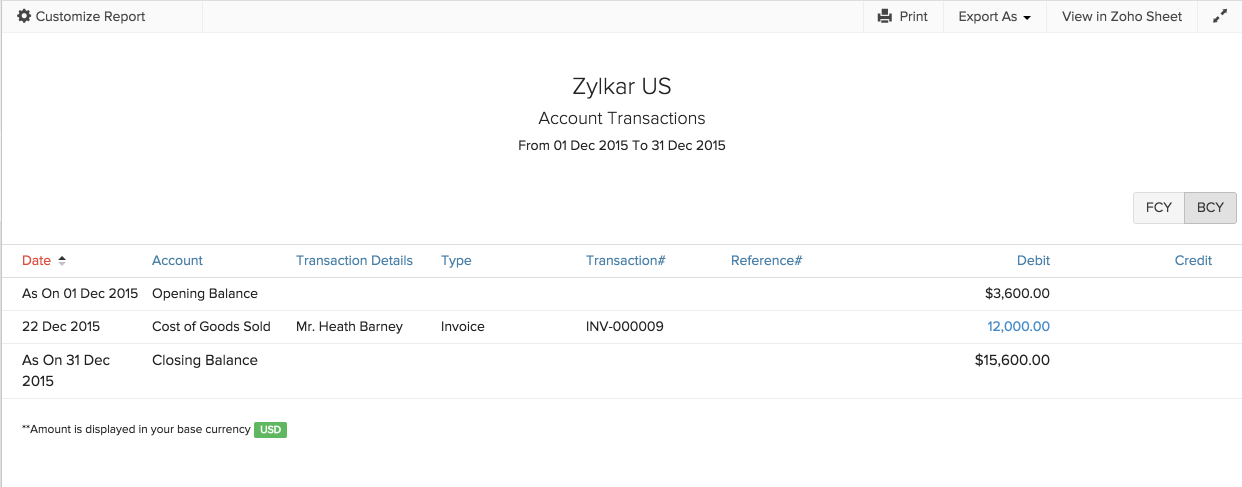Click the expand to fullscreen icon
This screenshot has height=487, width=1242.
[x=1219, y=16]
